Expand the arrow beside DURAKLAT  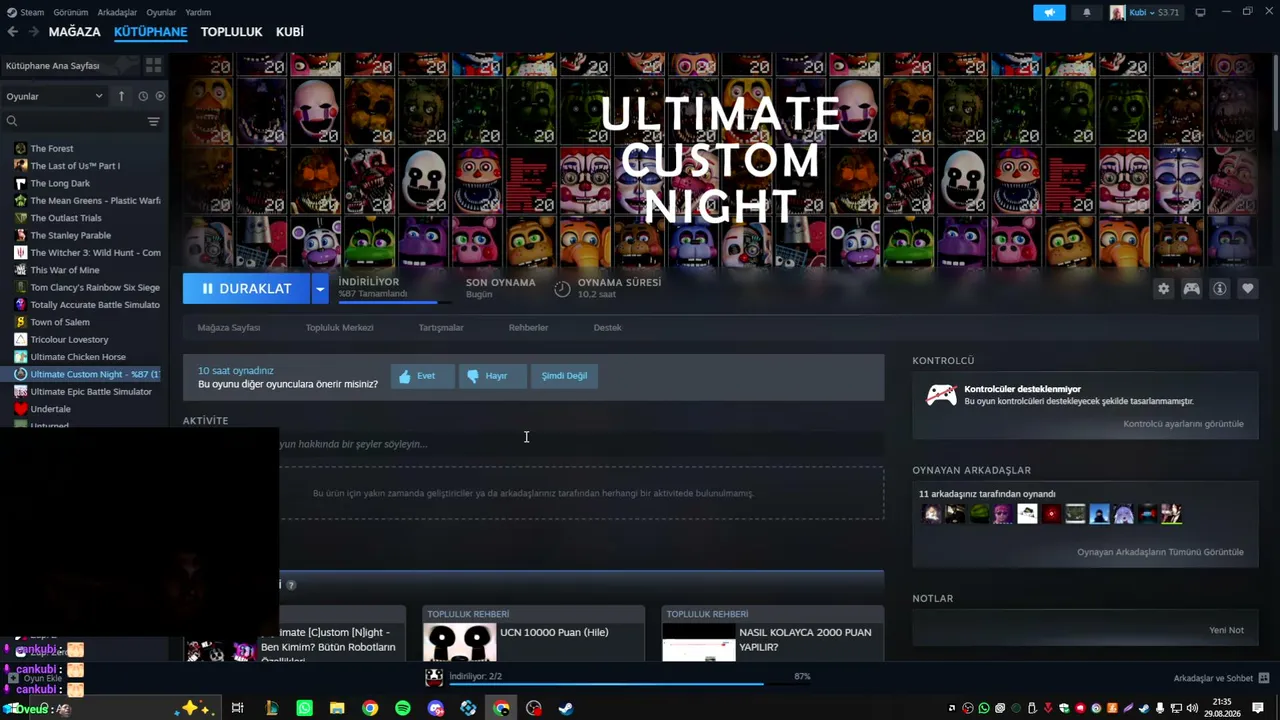(320, 288)
